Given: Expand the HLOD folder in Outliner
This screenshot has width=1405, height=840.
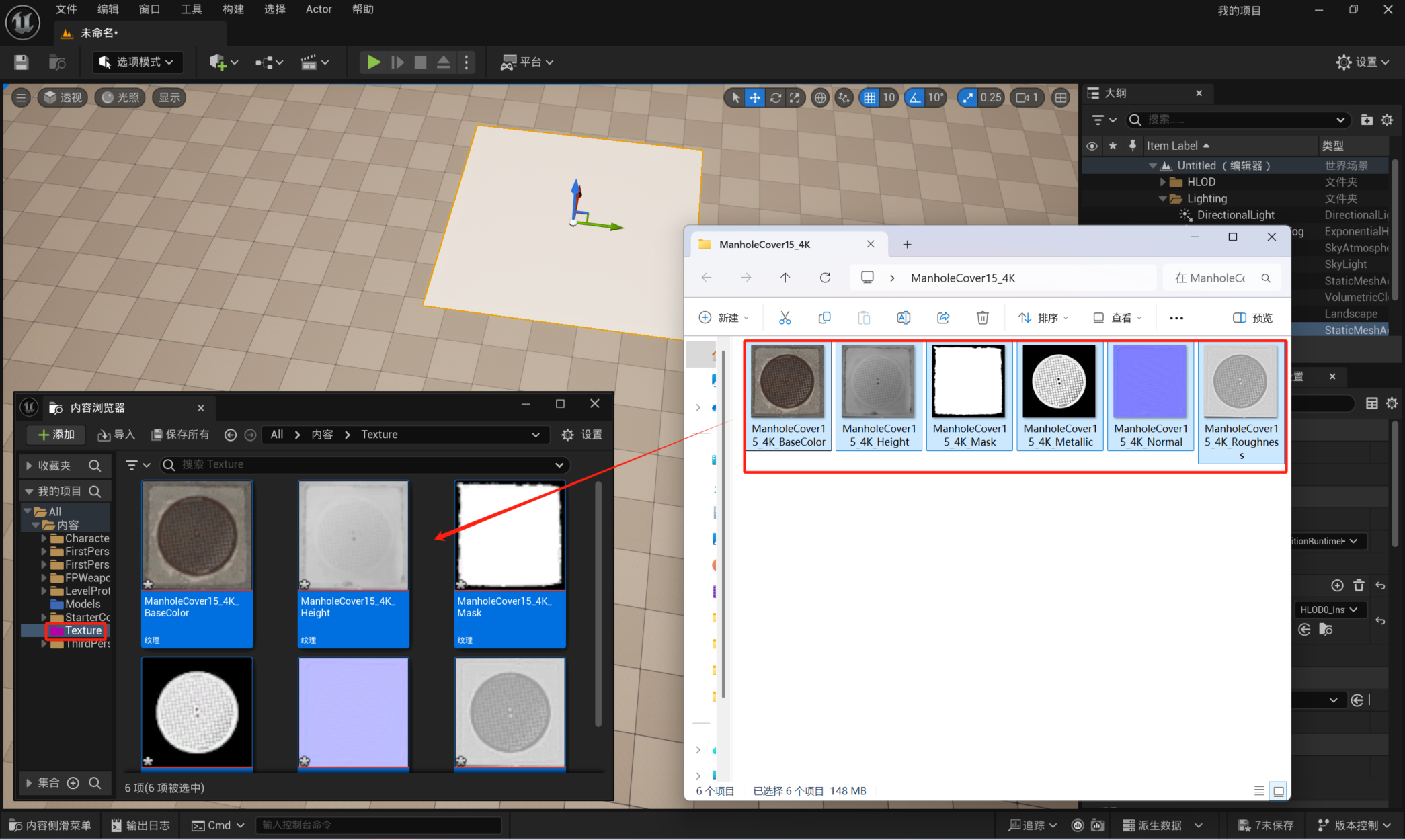Looking at the screenshot, I should tap(1163, 182).
